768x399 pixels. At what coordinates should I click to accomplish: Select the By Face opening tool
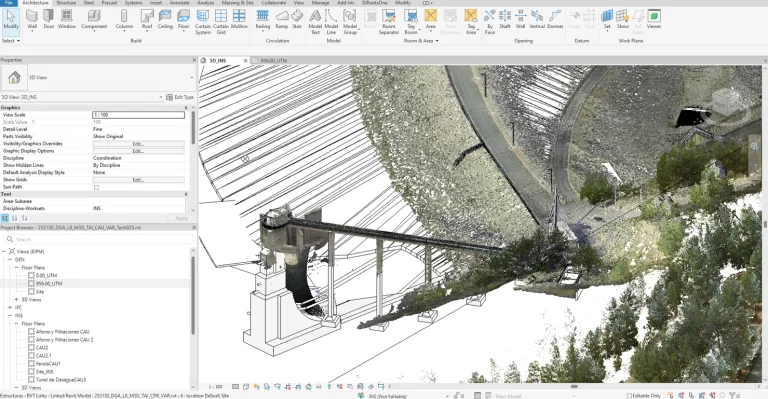pos(490,22)
